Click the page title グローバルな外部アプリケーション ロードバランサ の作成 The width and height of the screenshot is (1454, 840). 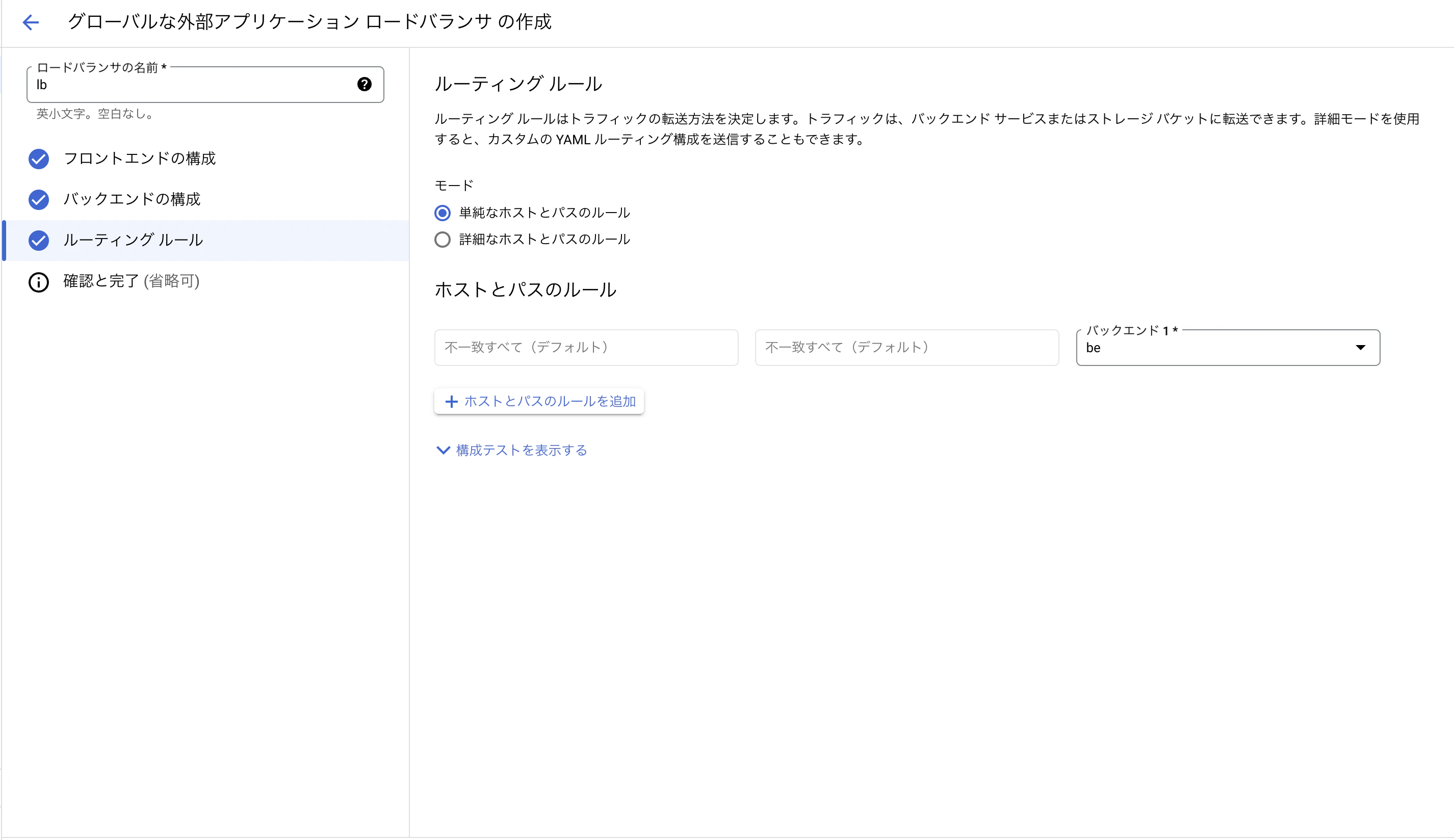[x=309, y=22]
